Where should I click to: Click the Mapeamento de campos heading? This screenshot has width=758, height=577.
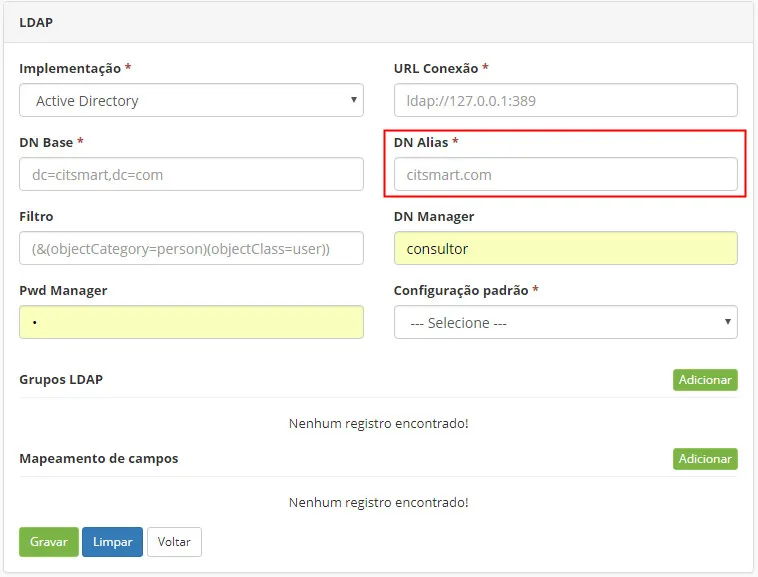pos(99,459)
